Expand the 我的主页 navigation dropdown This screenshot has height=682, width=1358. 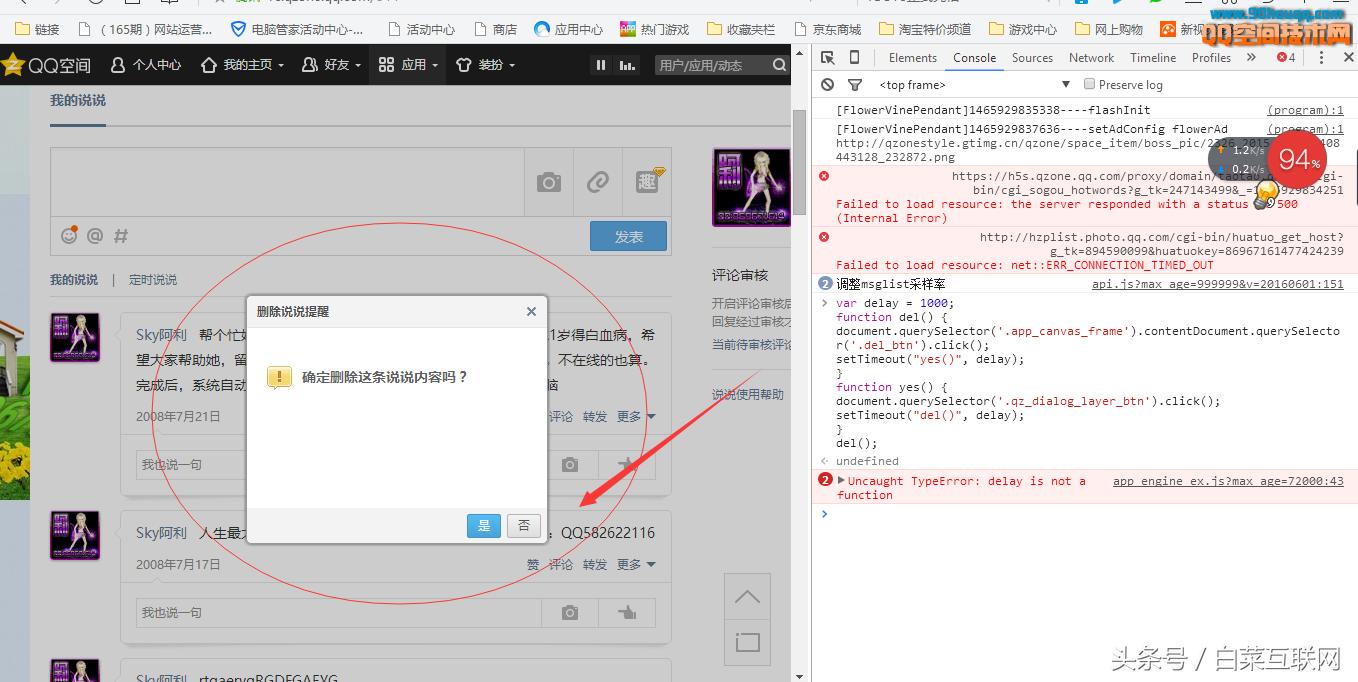click(243, 65)
